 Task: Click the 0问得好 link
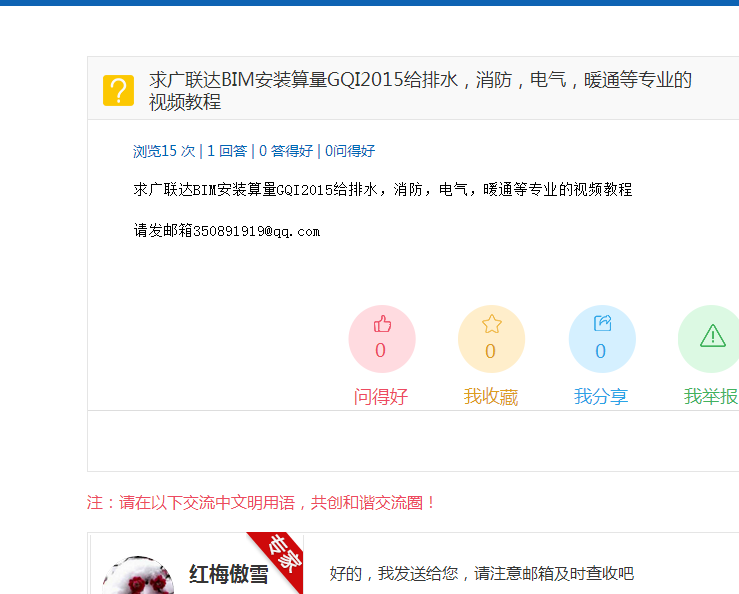tap(350, 151)
